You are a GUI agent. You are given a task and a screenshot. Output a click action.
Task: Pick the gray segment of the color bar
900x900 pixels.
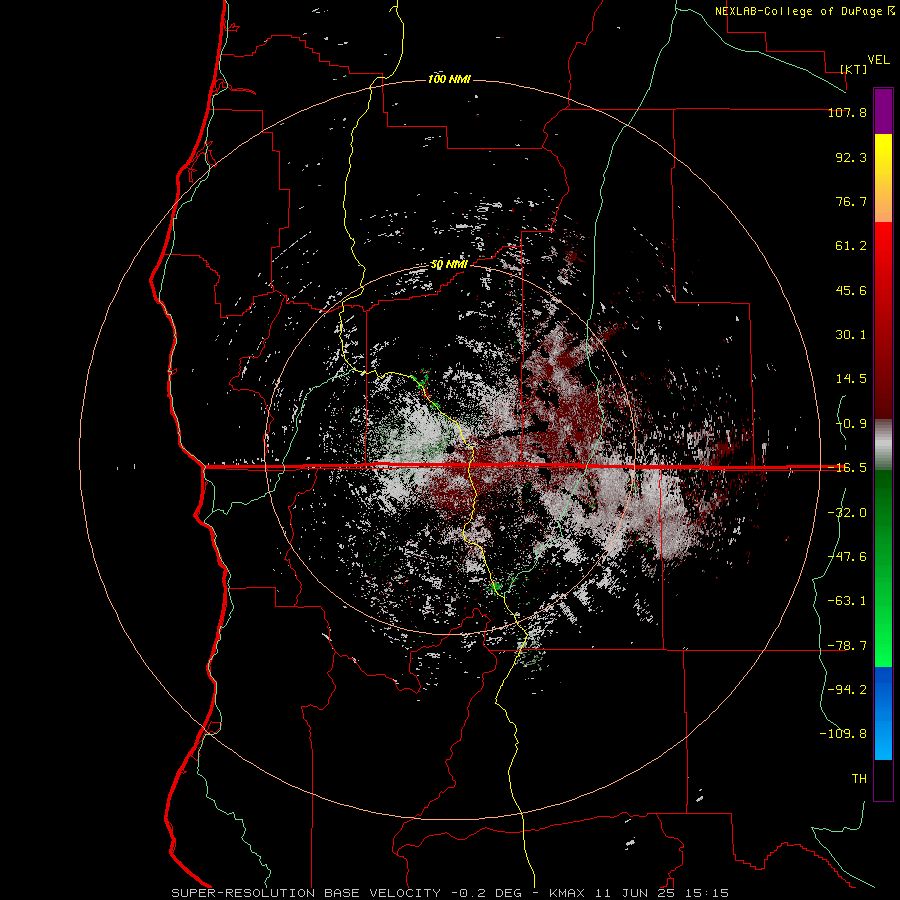[x=883, y=445]
